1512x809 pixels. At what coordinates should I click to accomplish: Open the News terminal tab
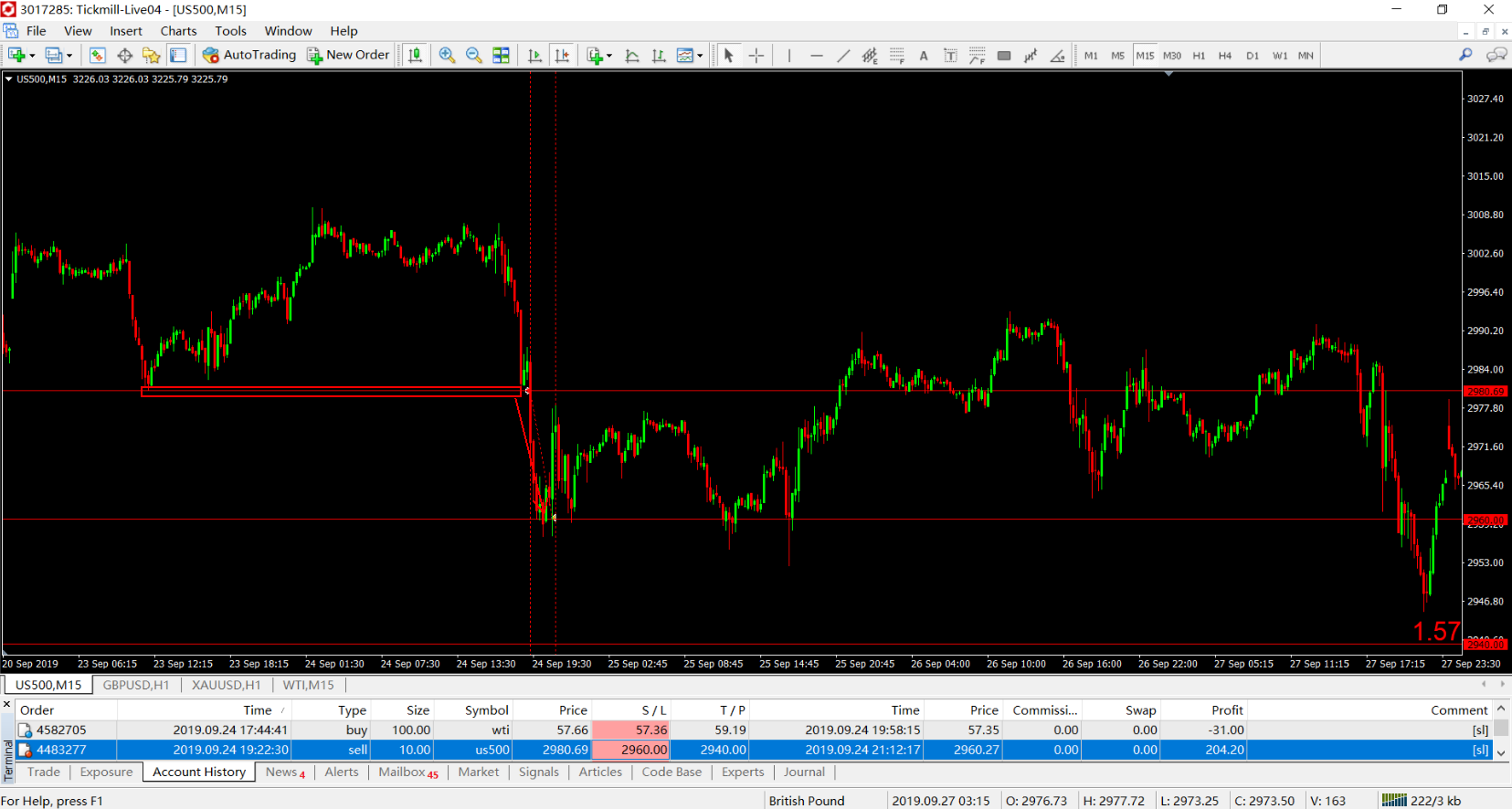click(284, 772)
